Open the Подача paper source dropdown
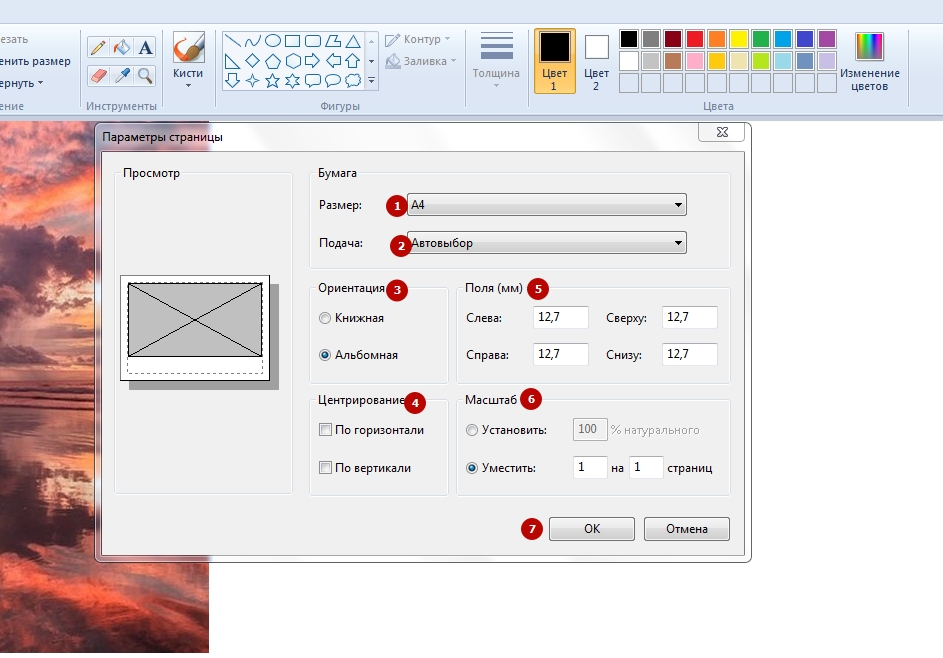The width and height of the screenshot is (943, 658). pos(547,243)
